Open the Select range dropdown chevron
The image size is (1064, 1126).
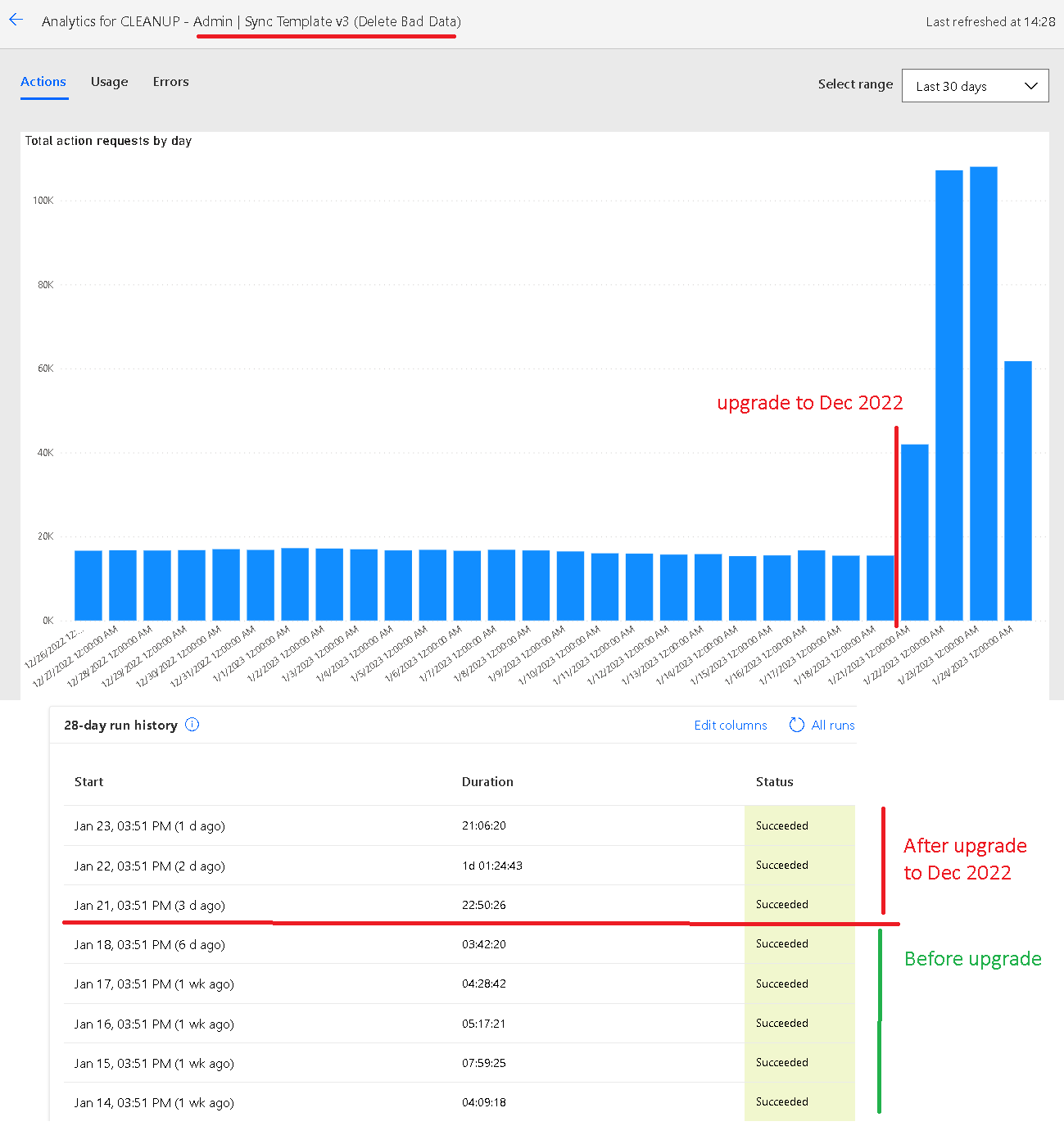1032,85
